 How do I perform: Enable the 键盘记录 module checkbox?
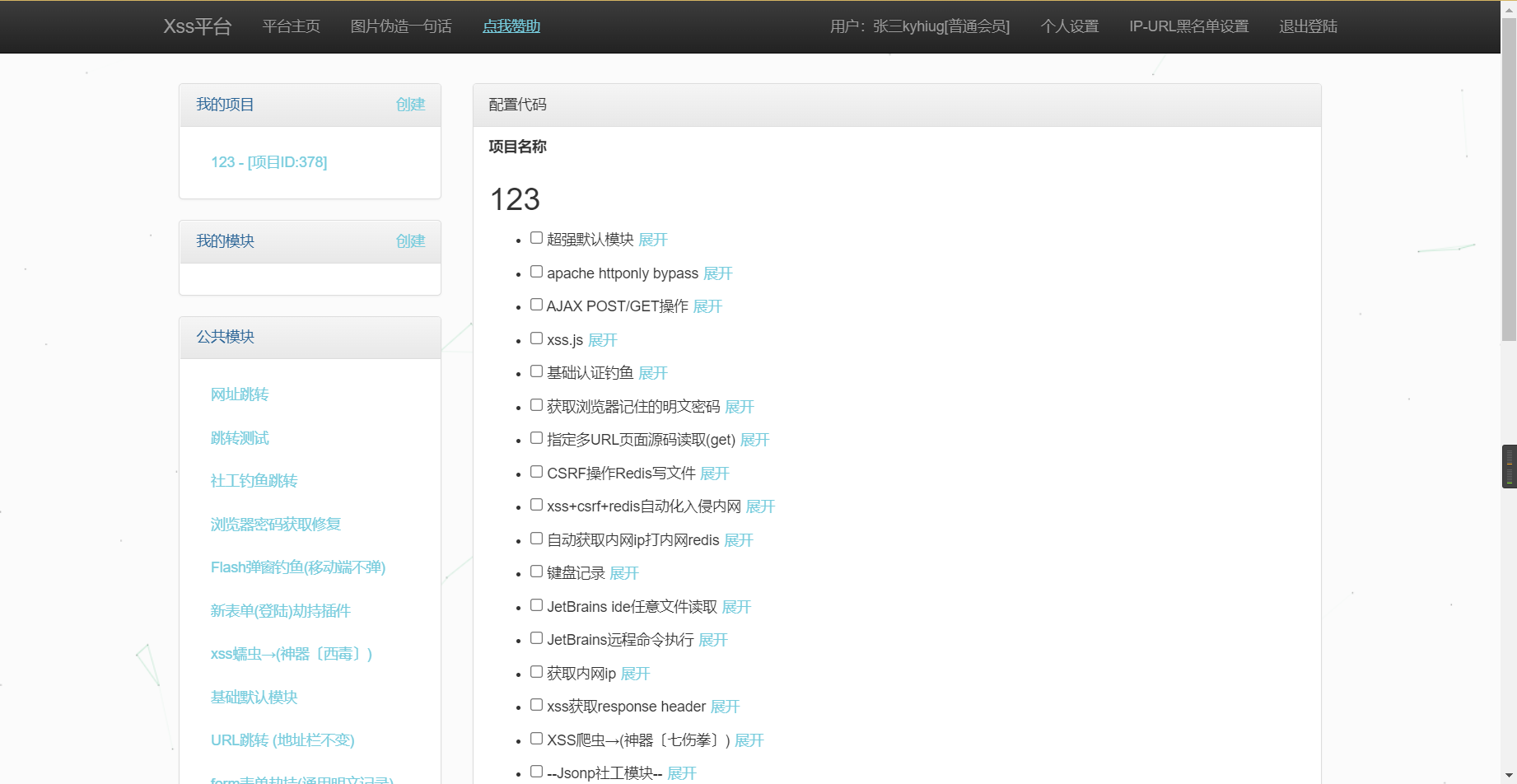coord(536,571)
